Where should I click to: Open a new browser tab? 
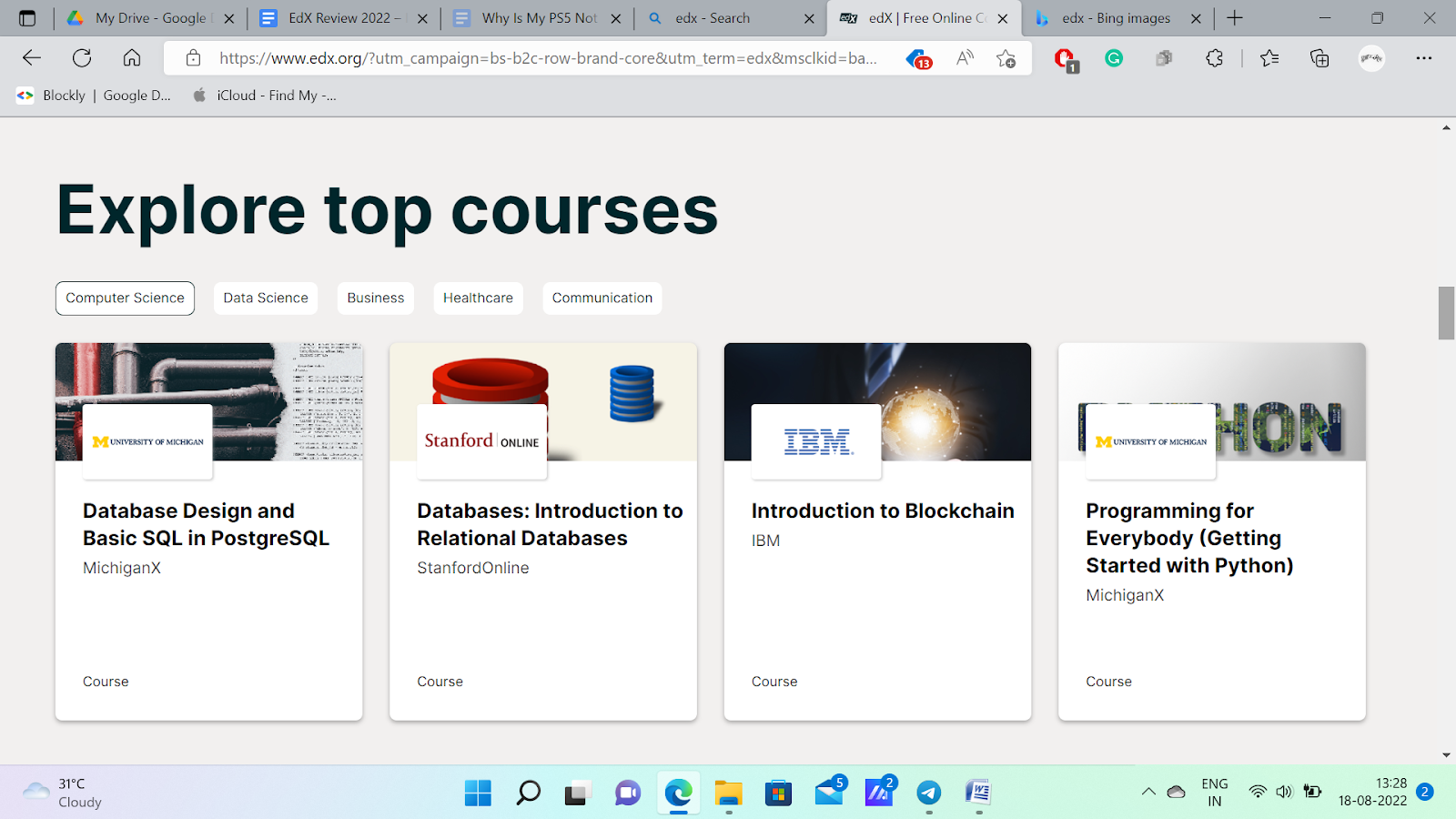1235,18
